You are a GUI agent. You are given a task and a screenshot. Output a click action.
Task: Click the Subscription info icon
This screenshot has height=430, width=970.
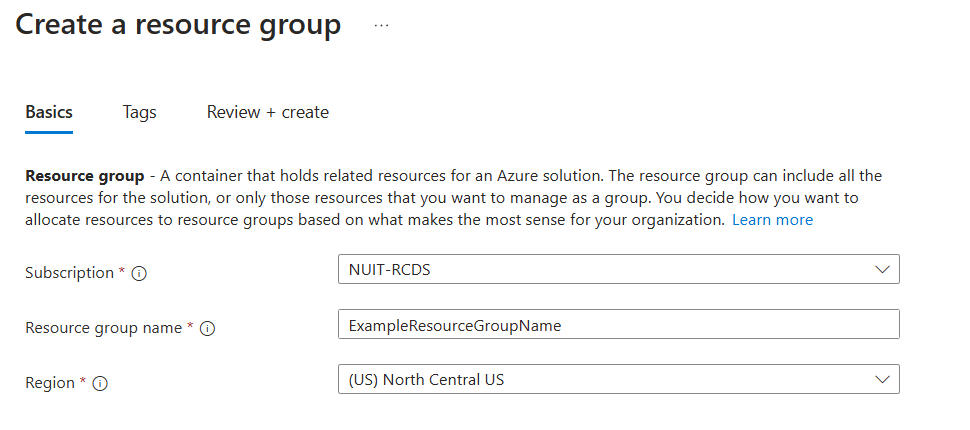click(139, 274)
